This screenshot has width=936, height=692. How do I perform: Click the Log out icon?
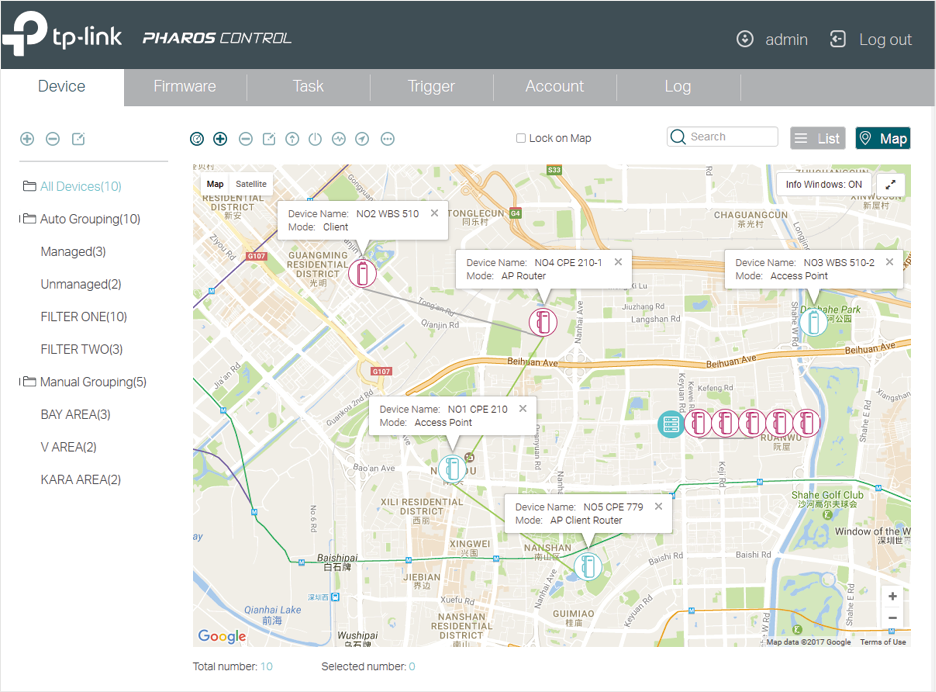838,39
